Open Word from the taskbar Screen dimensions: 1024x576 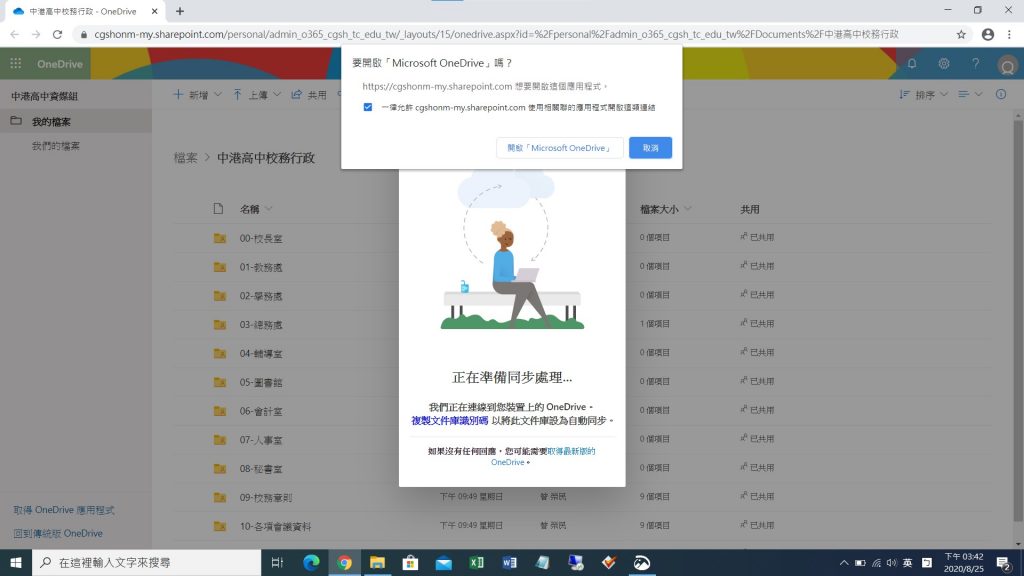coord(510,562)
